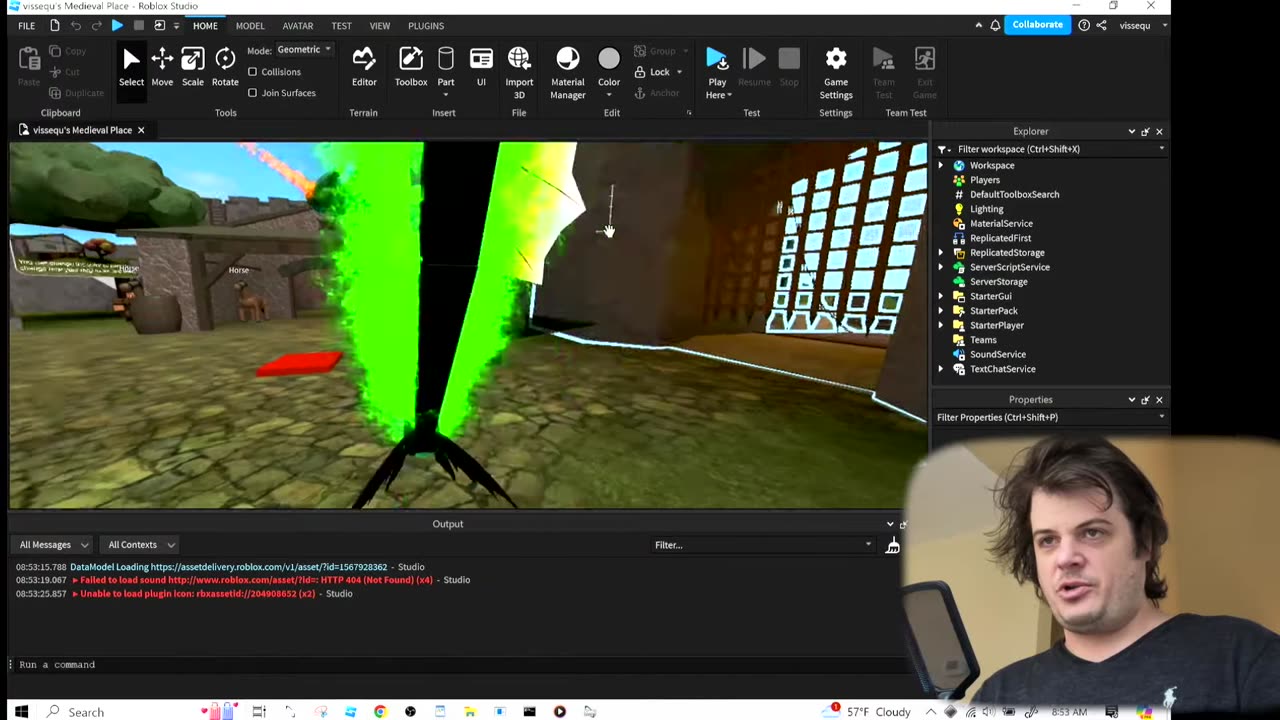Click the Filter Properties search field
The height and width of the screenshot is (720, 1280).
1050,417
